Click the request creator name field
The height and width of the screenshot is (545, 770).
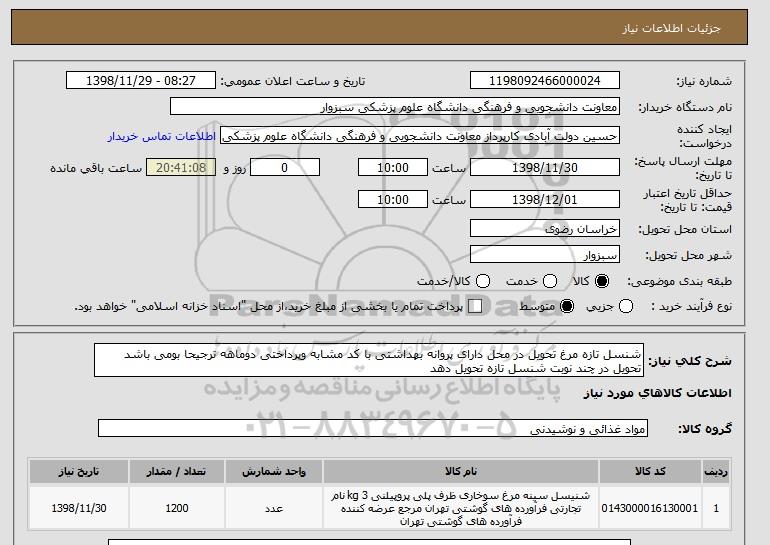(x=420, y=136)
